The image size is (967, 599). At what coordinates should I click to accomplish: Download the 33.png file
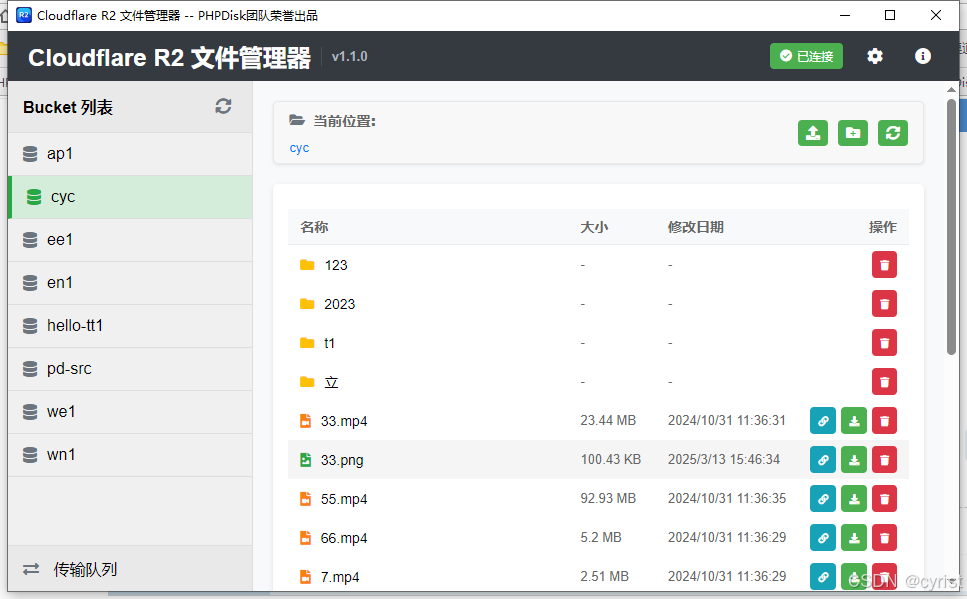[x=854, y=460]
